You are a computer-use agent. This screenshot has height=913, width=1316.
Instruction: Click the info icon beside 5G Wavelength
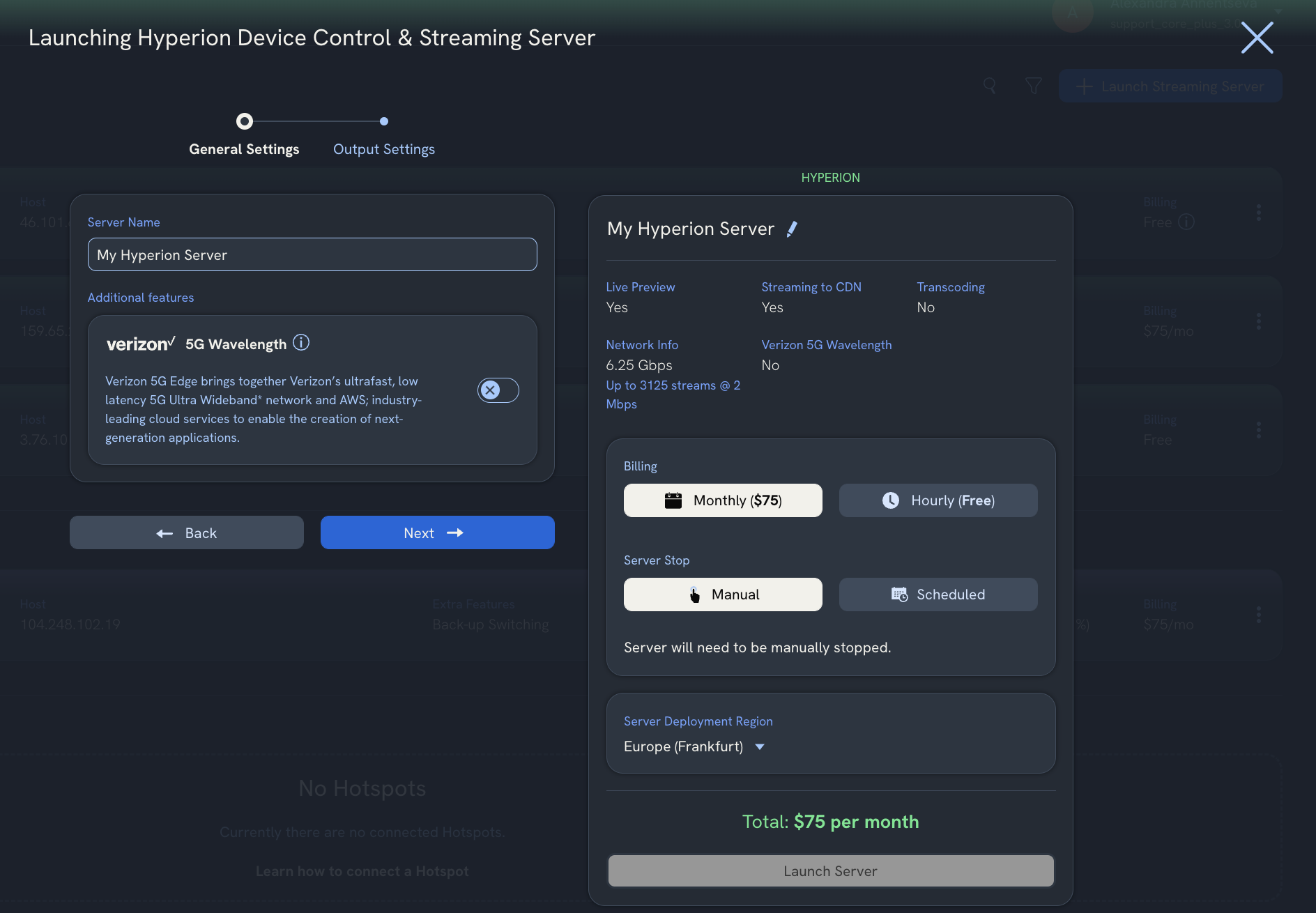click(x=301, y=342)
